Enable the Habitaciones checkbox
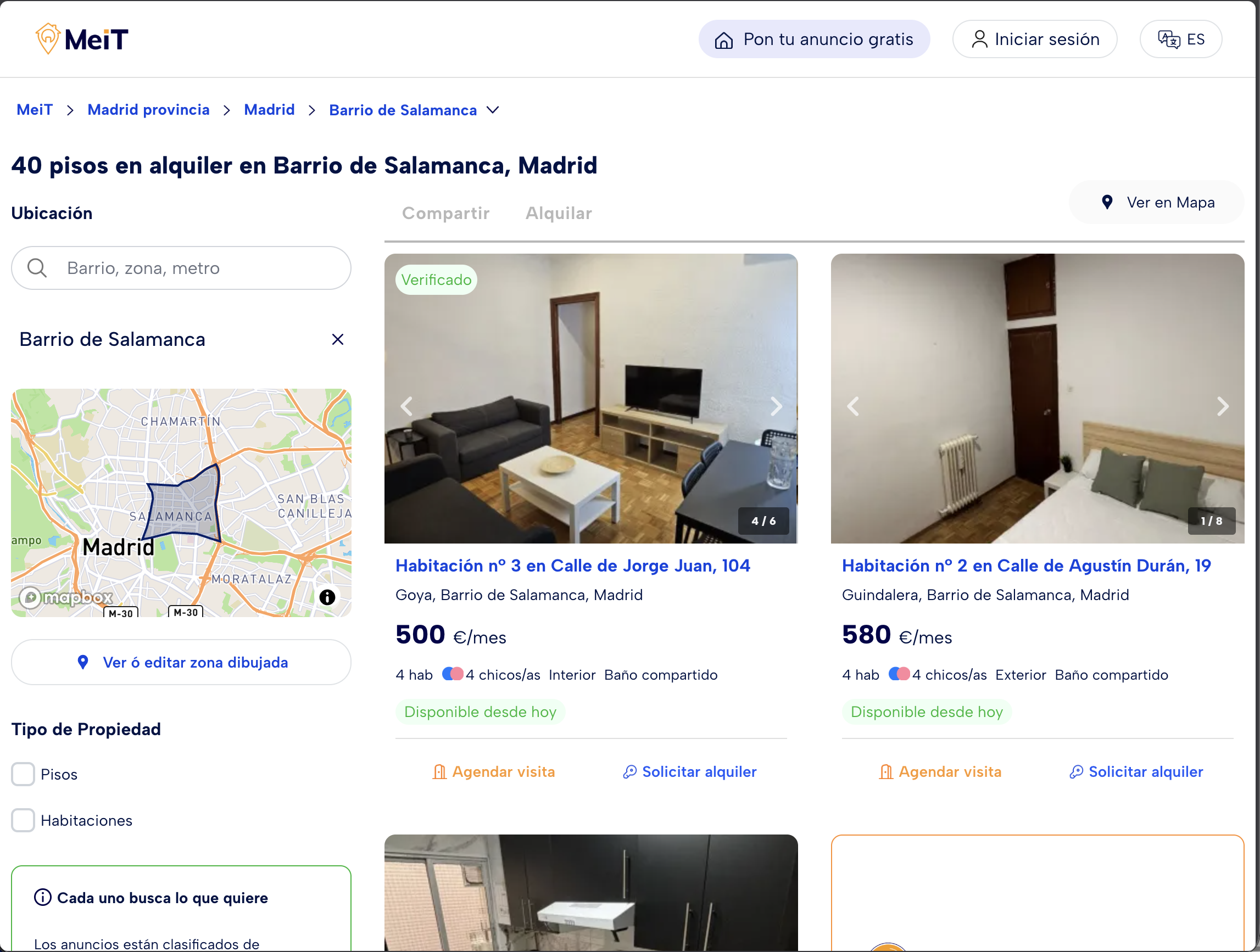 (x=23, y=820)
